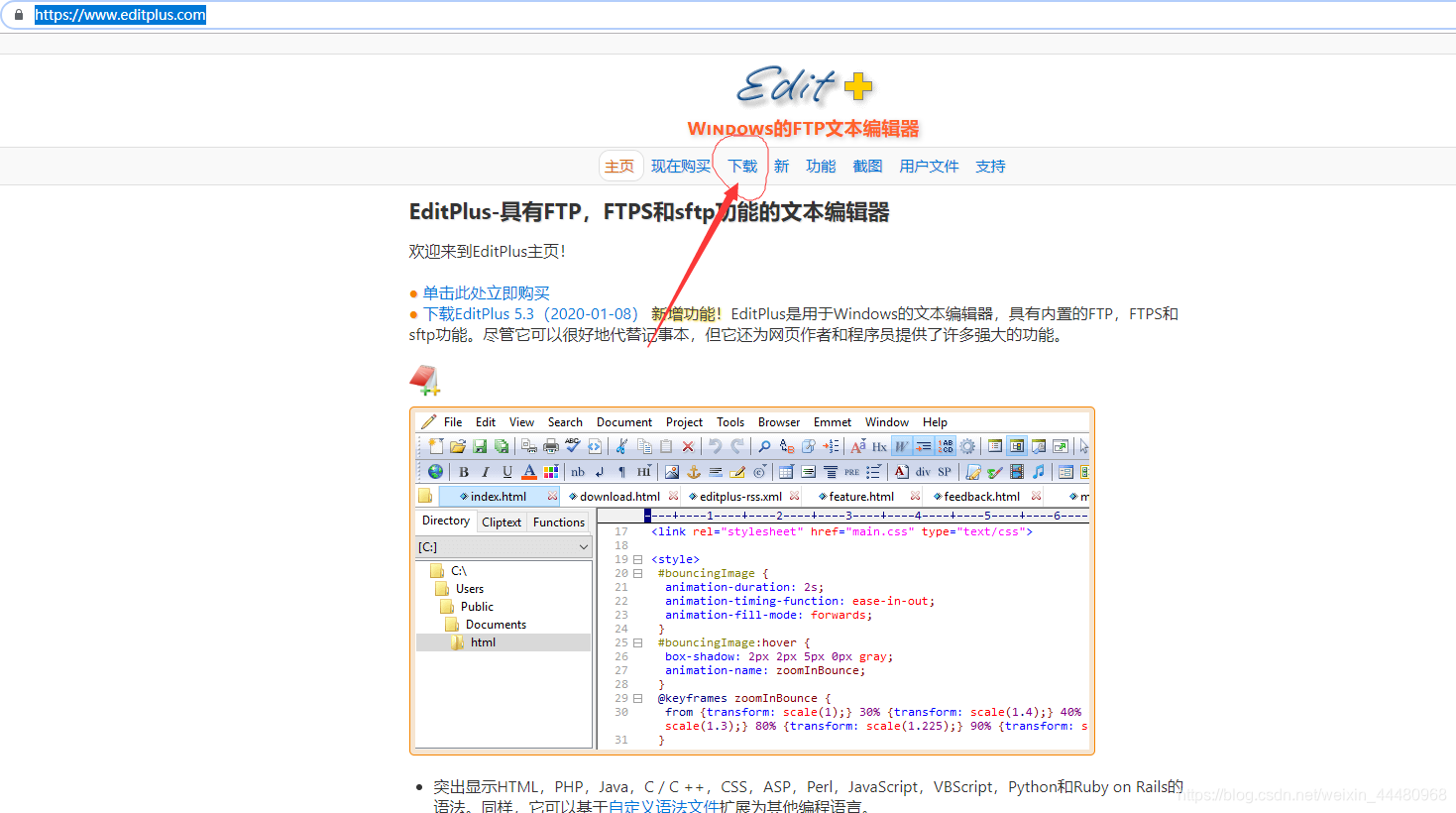Viewport: 1456px width, 813px height.
Task: Toggle the auto indent button
Action: pos(923,446)
